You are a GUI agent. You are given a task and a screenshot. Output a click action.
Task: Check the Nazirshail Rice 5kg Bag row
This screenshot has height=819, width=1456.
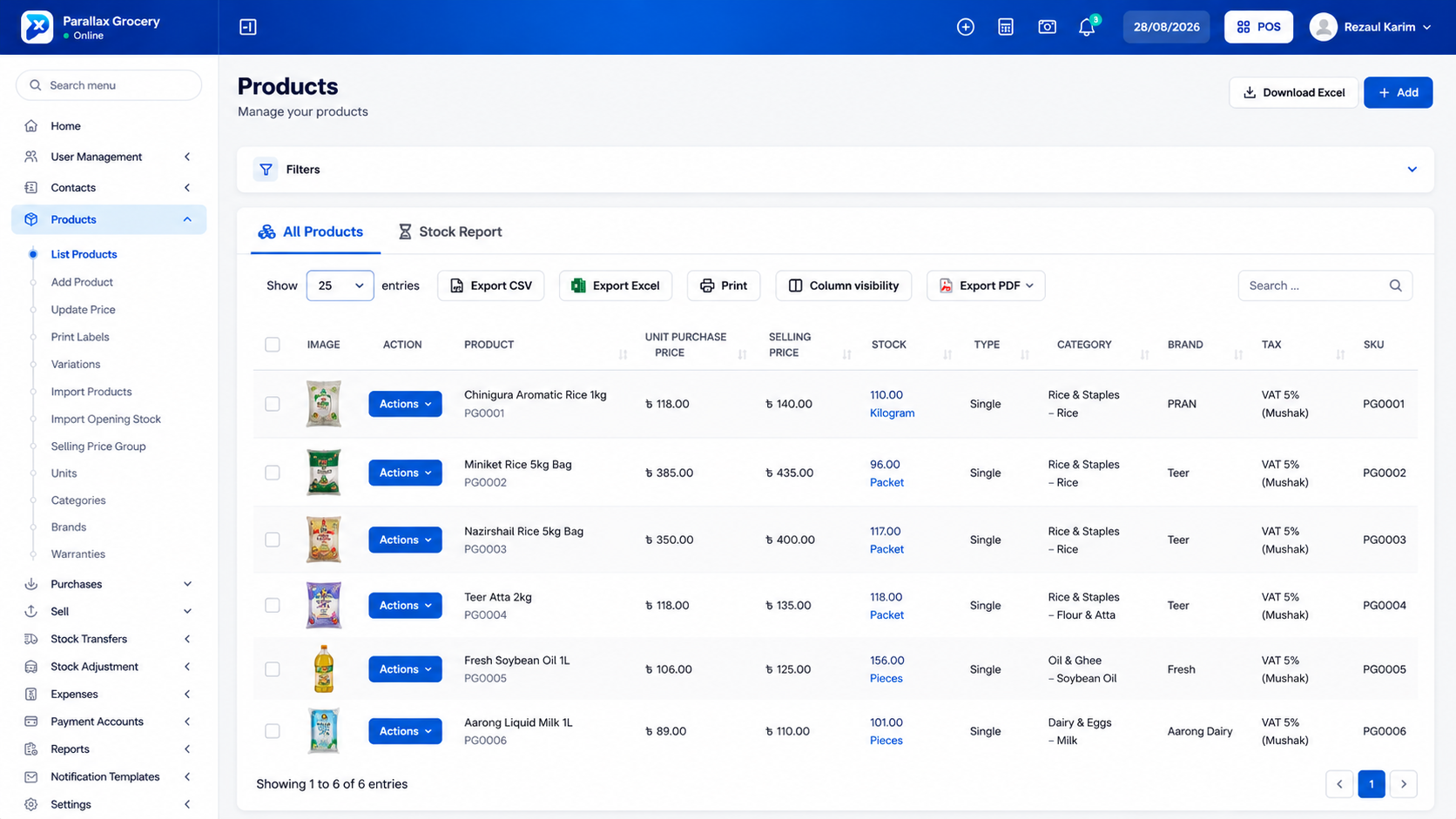273,540
